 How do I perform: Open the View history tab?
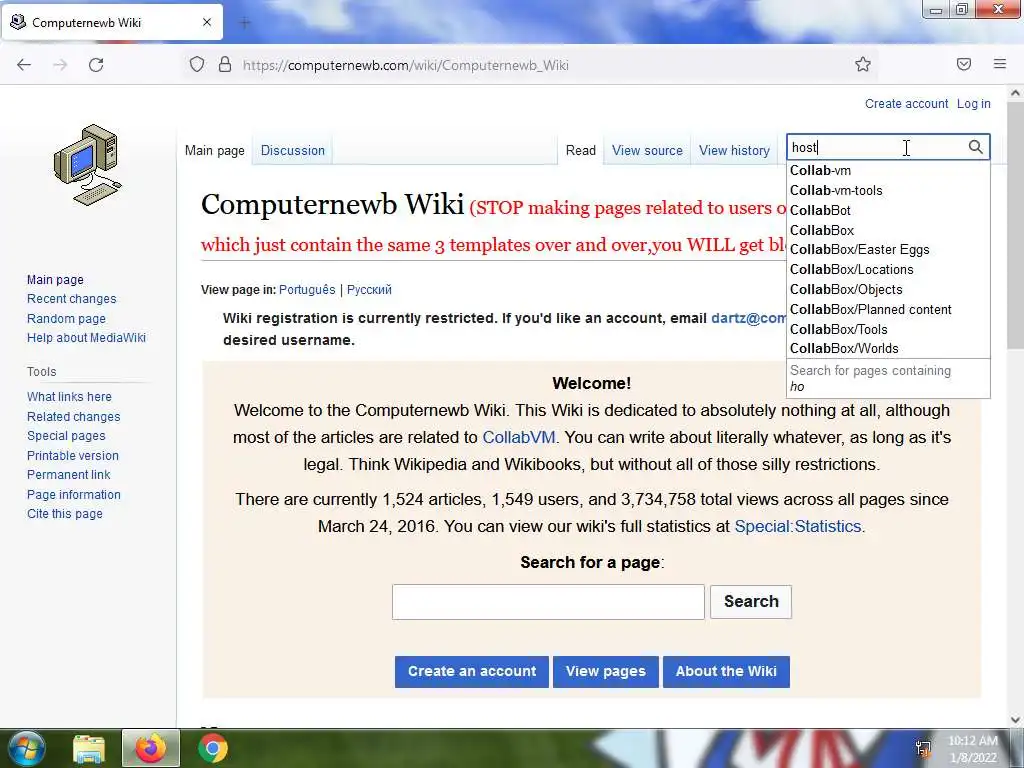734,150
